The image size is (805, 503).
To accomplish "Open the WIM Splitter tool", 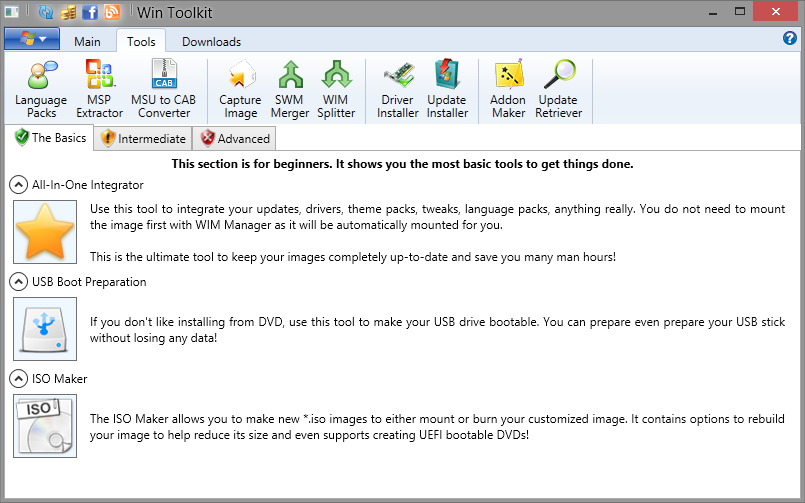I will point(336,90).
